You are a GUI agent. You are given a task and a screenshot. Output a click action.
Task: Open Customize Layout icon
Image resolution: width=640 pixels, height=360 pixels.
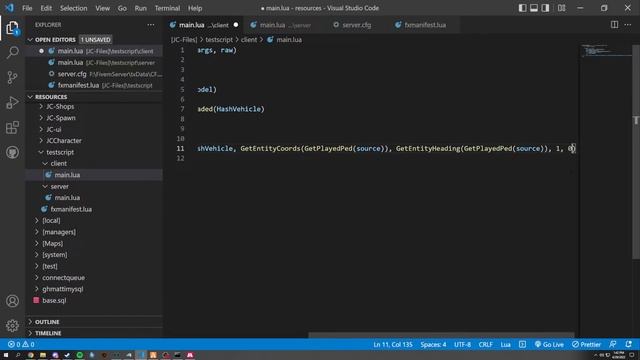562,8
